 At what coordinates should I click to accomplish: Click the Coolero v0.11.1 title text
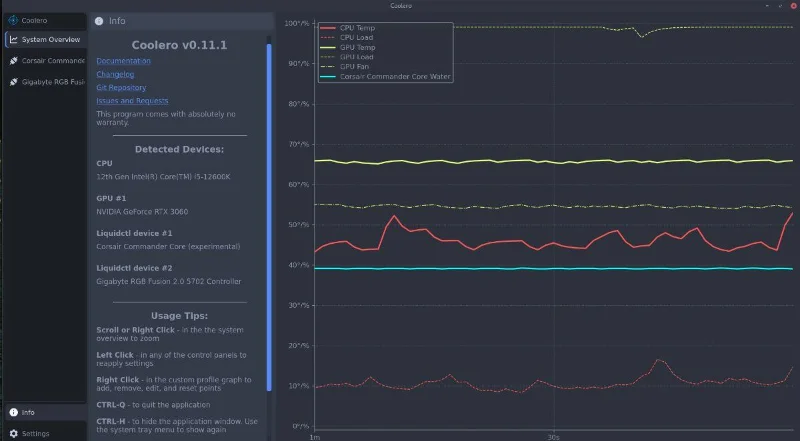179,45
